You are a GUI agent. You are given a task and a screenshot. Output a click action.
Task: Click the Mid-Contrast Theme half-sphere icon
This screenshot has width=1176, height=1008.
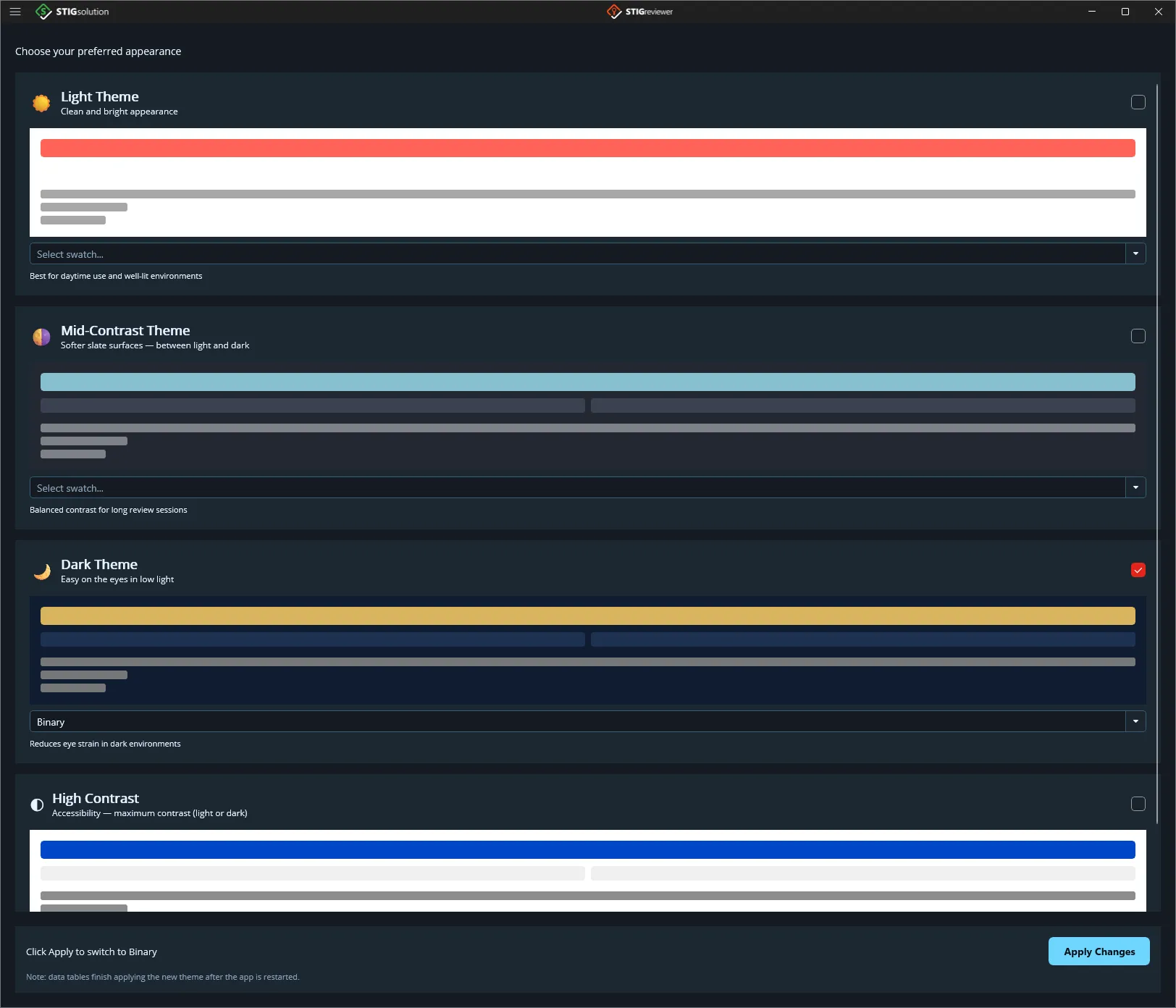click(x=41, y=337)
